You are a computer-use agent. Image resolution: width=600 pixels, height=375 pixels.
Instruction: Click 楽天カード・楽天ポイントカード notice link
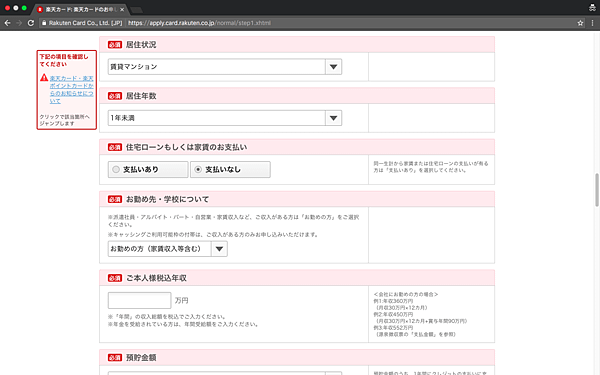point(71,90)
